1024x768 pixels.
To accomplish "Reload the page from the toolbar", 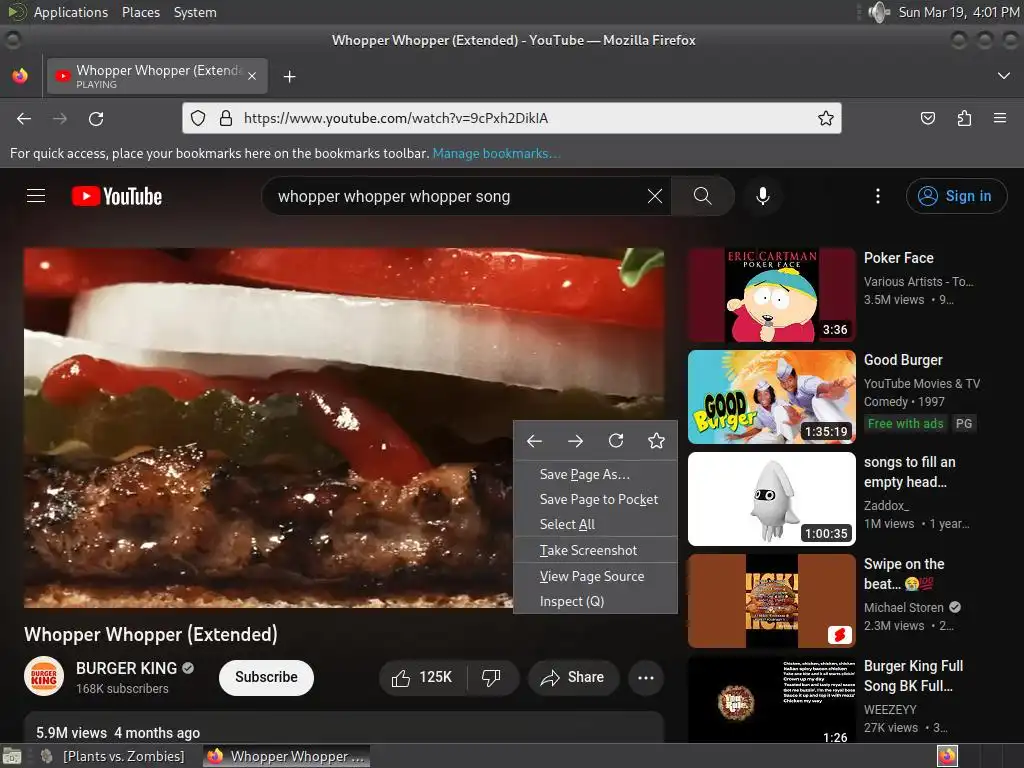I will (96, 118).
